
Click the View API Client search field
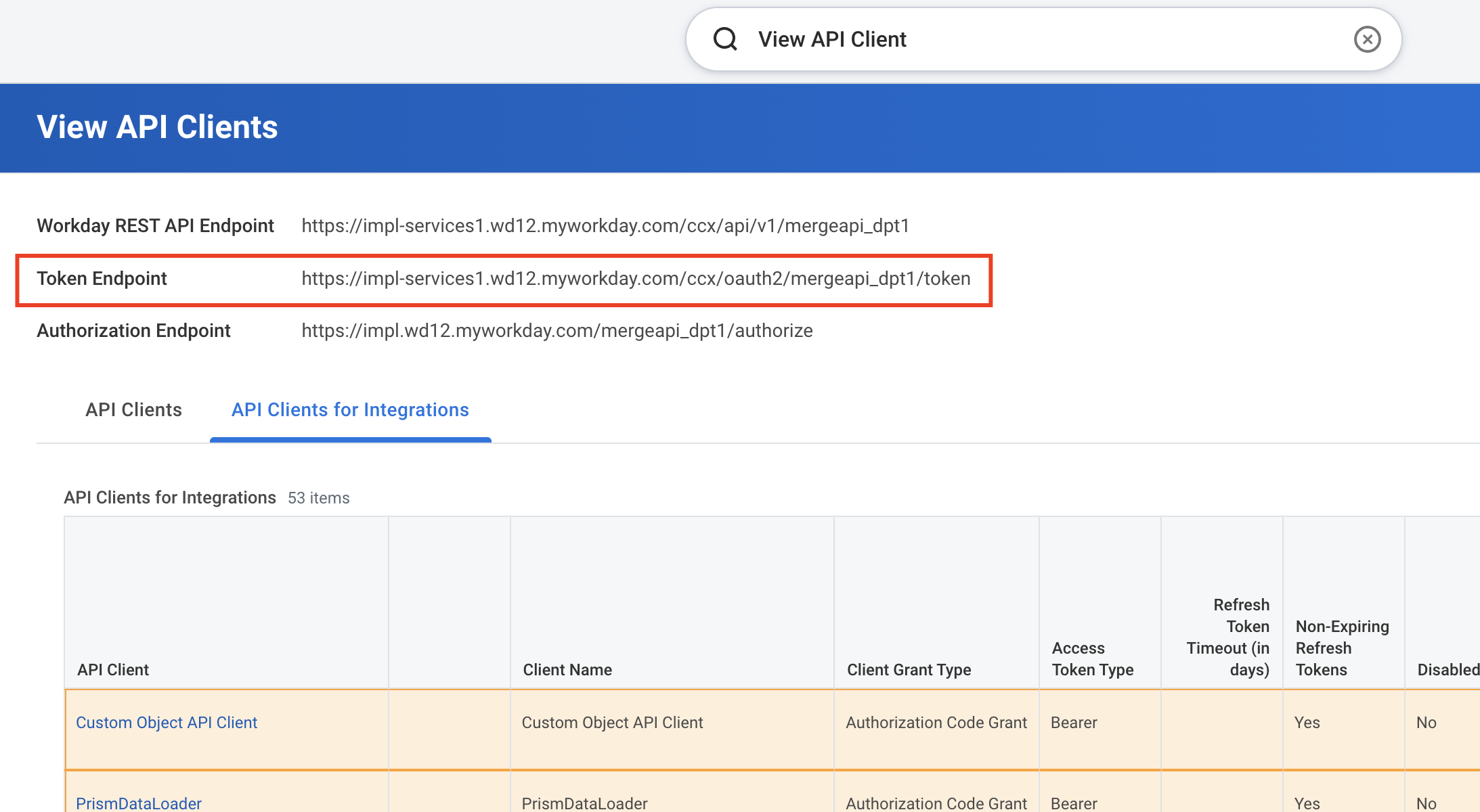coord(1043,39)
